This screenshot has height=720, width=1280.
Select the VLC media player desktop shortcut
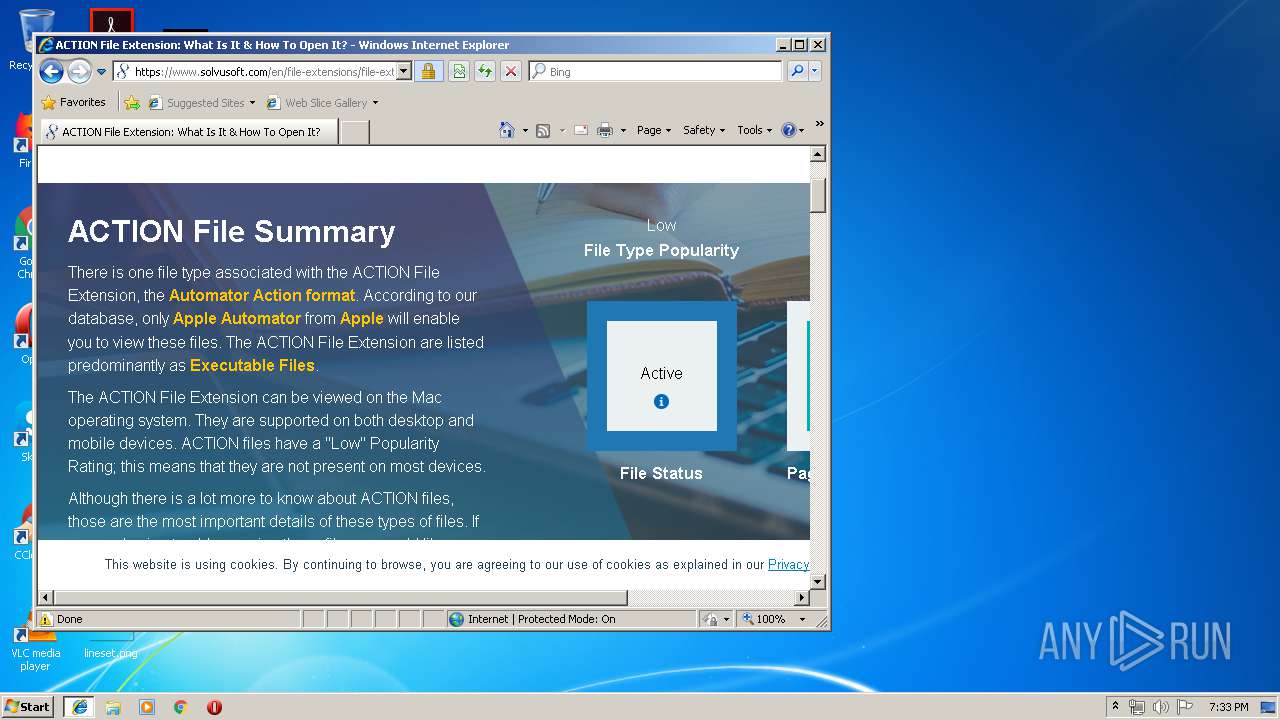pyautogui.click(x=35, y=648)
